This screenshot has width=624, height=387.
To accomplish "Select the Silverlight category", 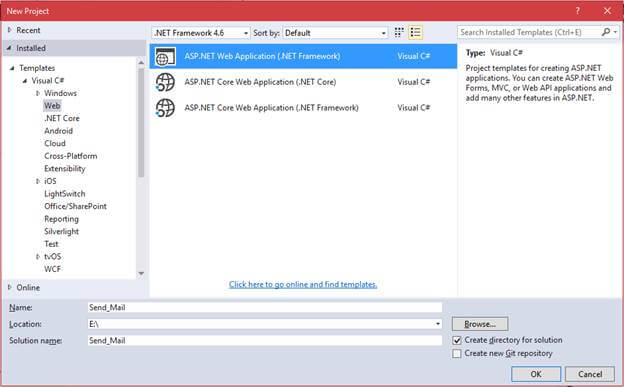I will tap(62, 231).
